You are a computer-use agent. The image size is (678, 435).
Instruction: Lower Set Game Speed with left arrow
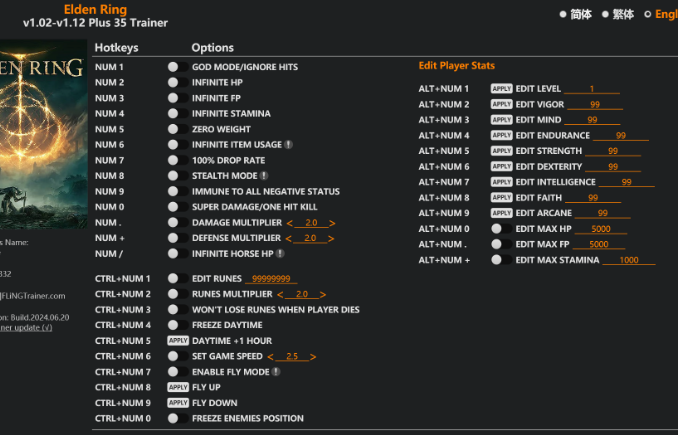coord(270,357)
